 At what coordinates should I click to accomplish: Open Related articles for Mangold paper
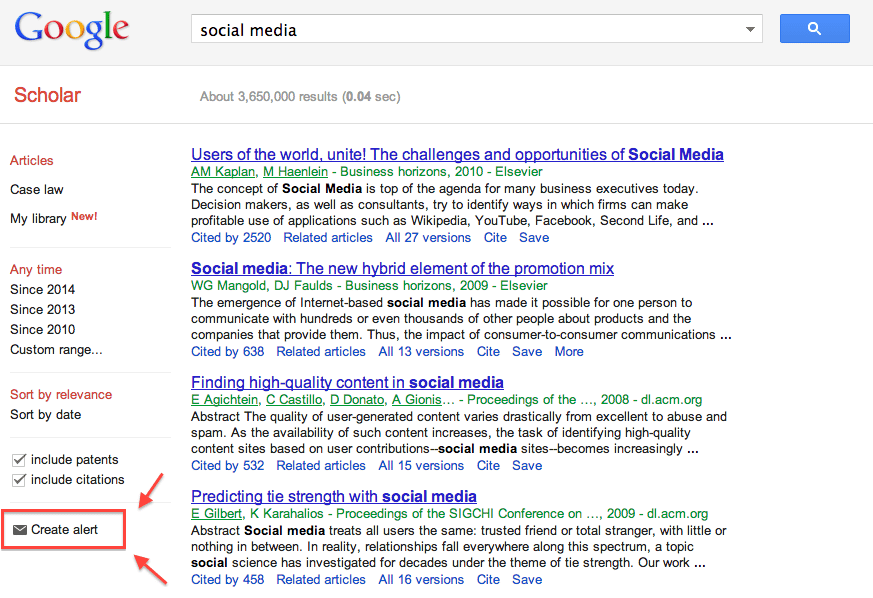pos(321,352)
